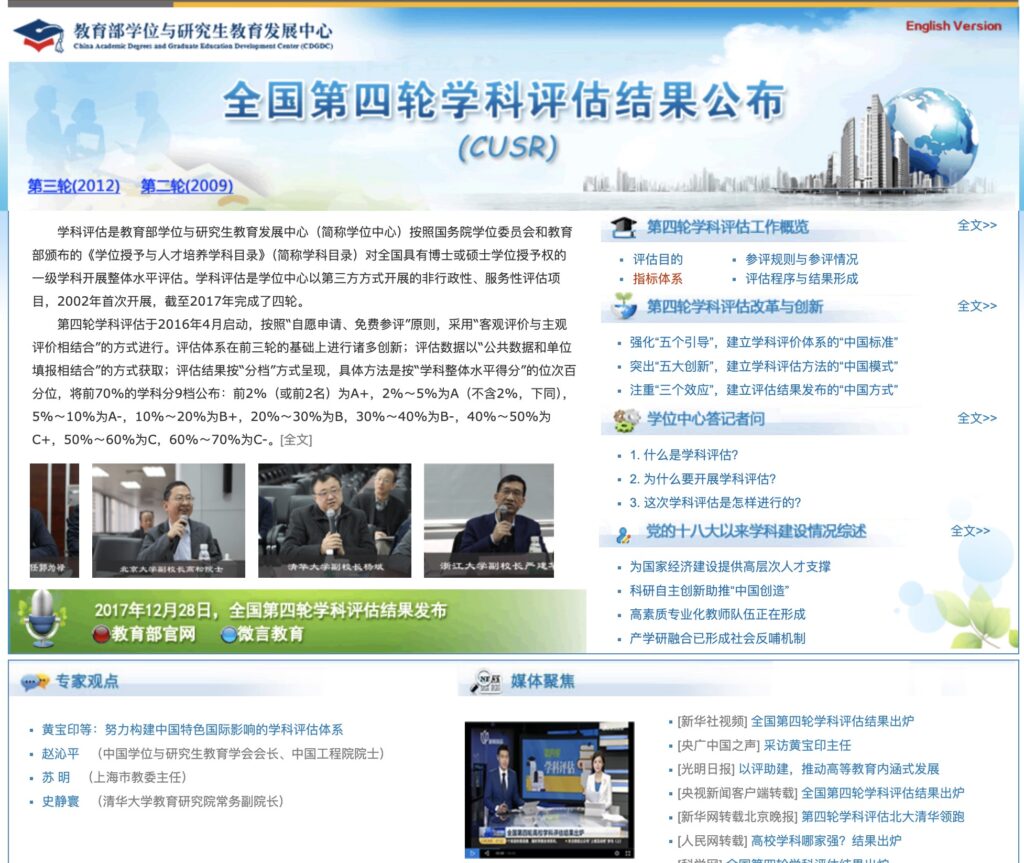The width and height of the screenshot is (1024, 863).
Task: Open the 微言教育 link in green banner
Action: coord(270,634)
